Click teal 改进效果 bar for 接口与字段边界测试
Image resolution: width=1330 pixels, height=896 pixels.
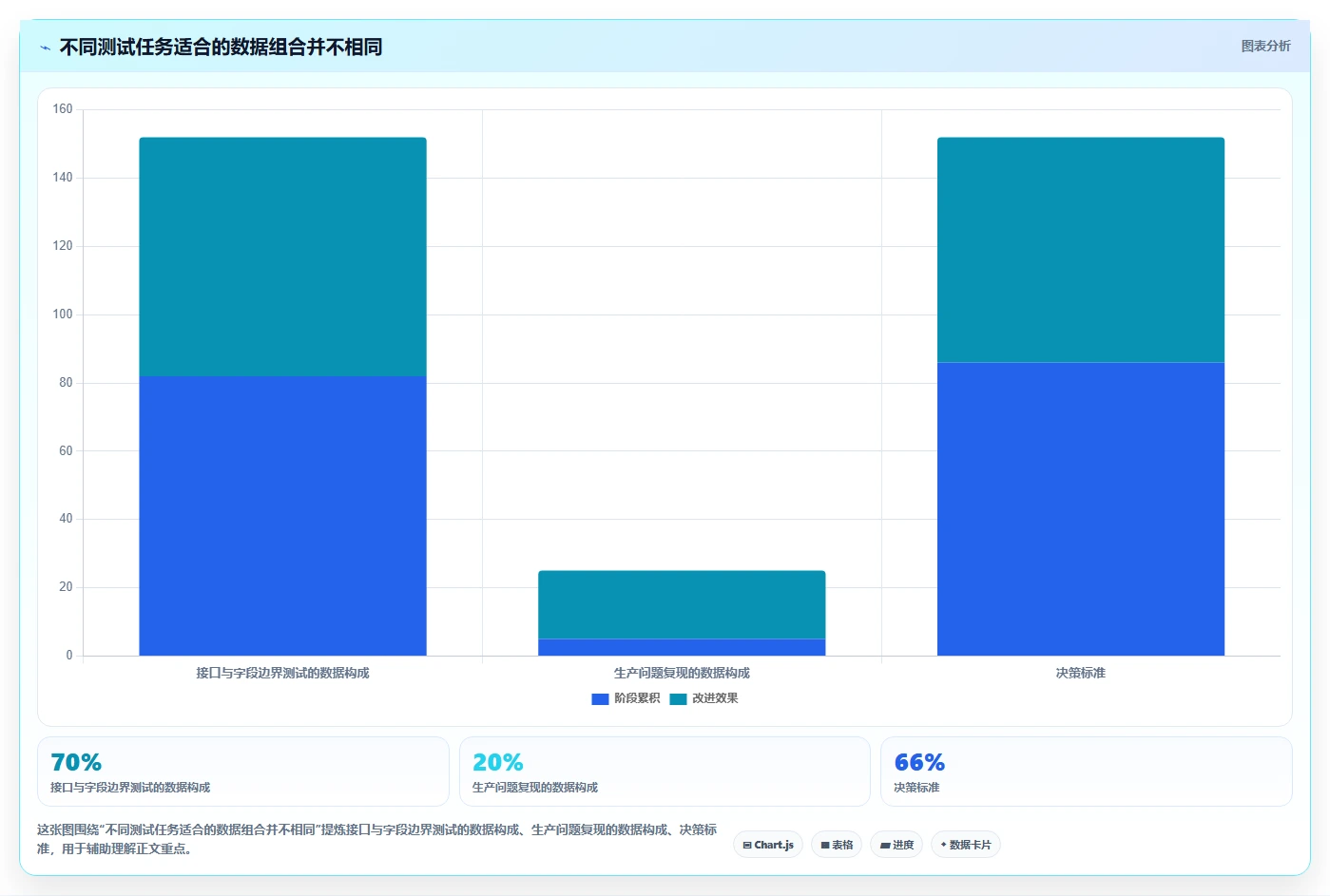[282, 257]
